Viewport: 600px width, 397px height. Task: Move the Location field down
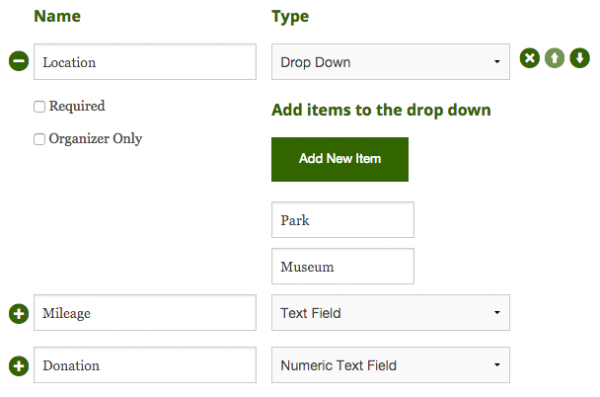[580, 58]
